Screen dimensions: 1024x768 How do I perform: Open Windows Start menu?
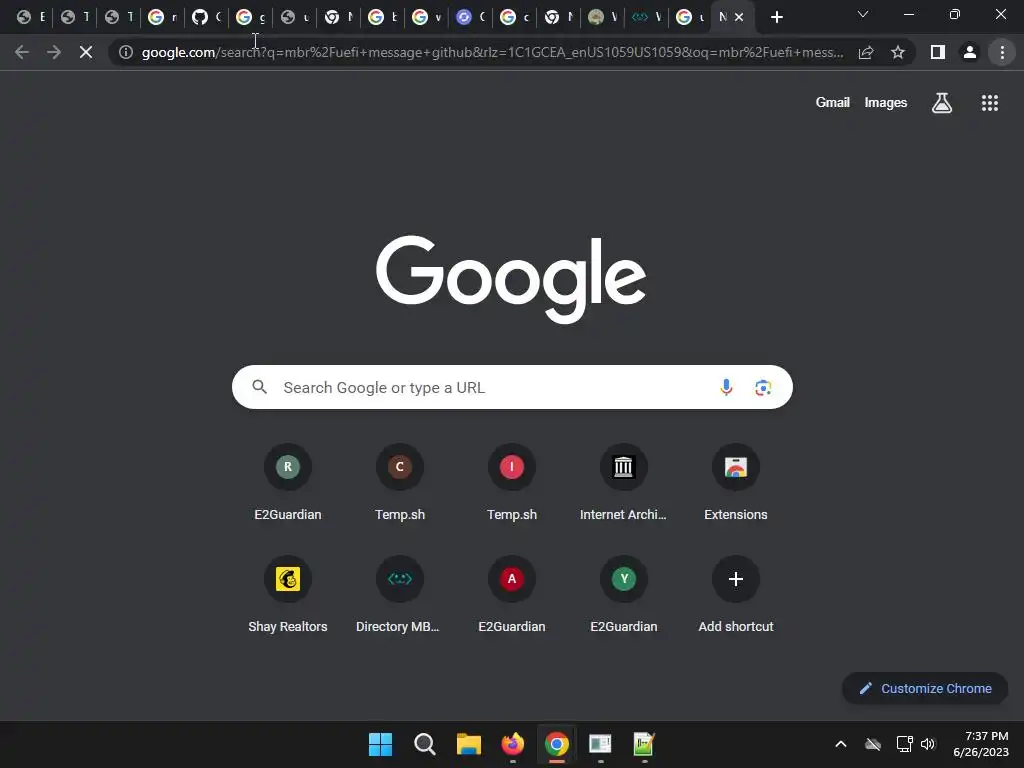tap(380, 744)
